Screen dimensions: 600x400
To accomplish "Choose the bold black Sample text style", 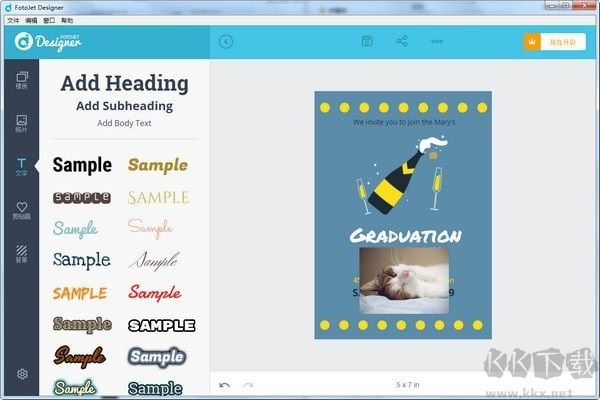I will [82, 165].
